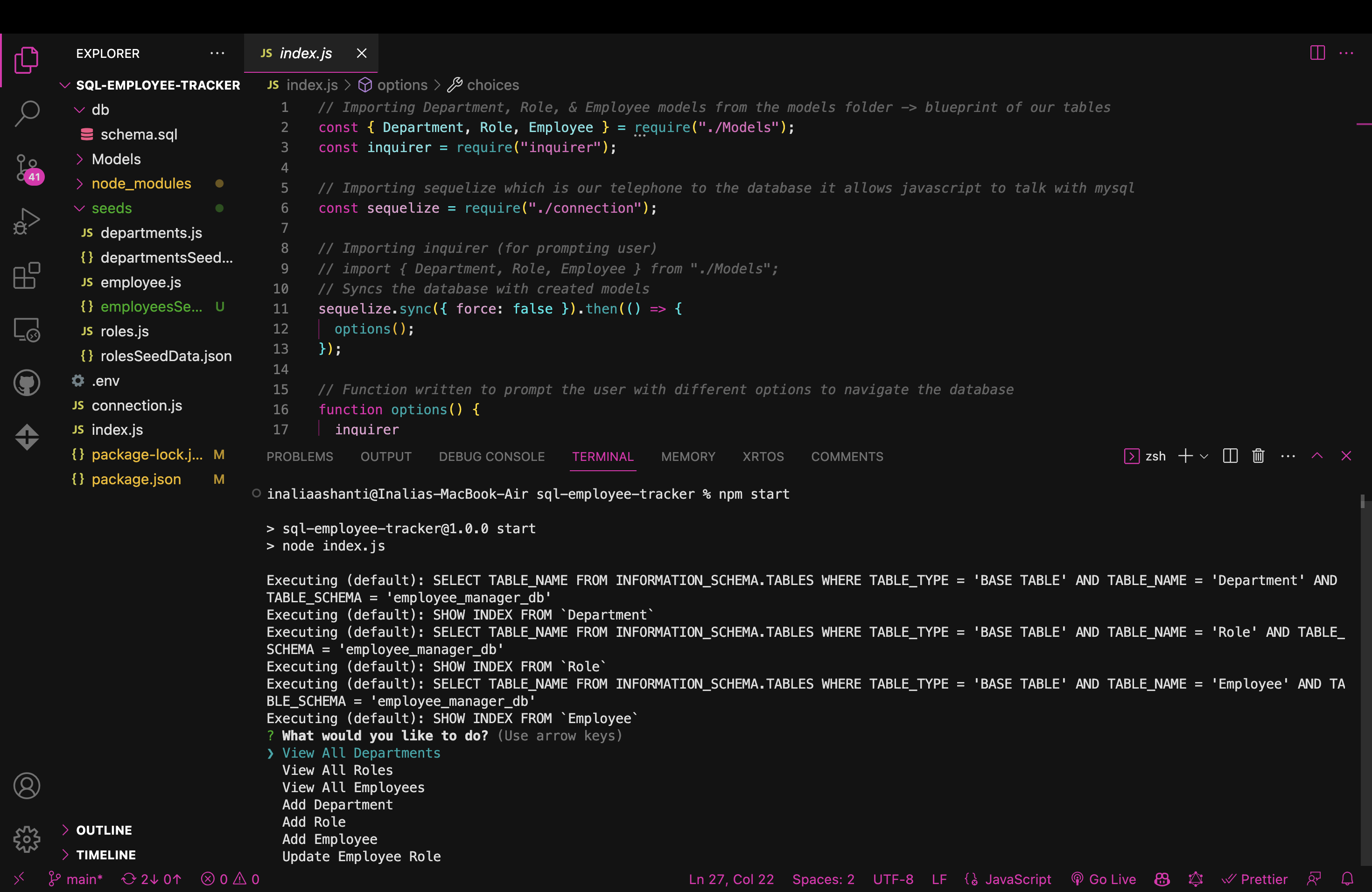Screen dimensions: 1372x892
Task: Open the Source Control view with 41 changes
Action: (x=27, y=167)
